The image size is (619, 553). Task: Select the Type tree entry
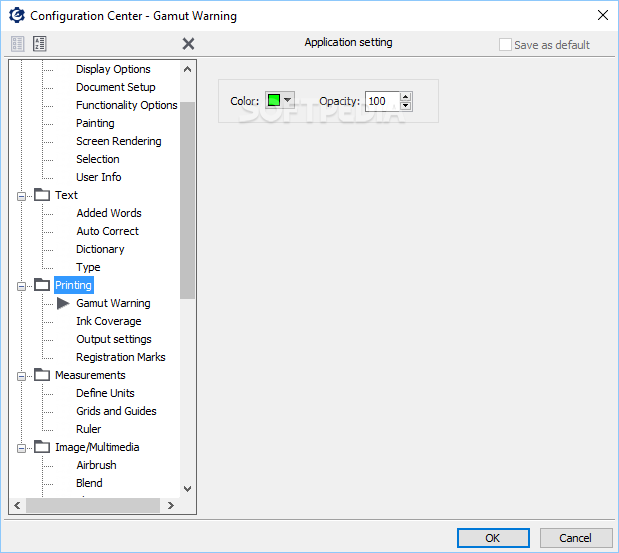click(x=88, y=267)
